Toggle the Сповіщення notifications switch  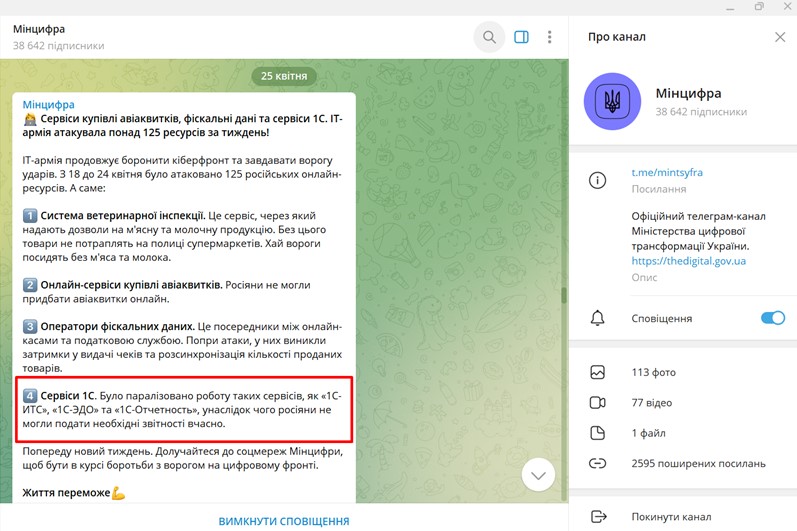click(772, 318)
